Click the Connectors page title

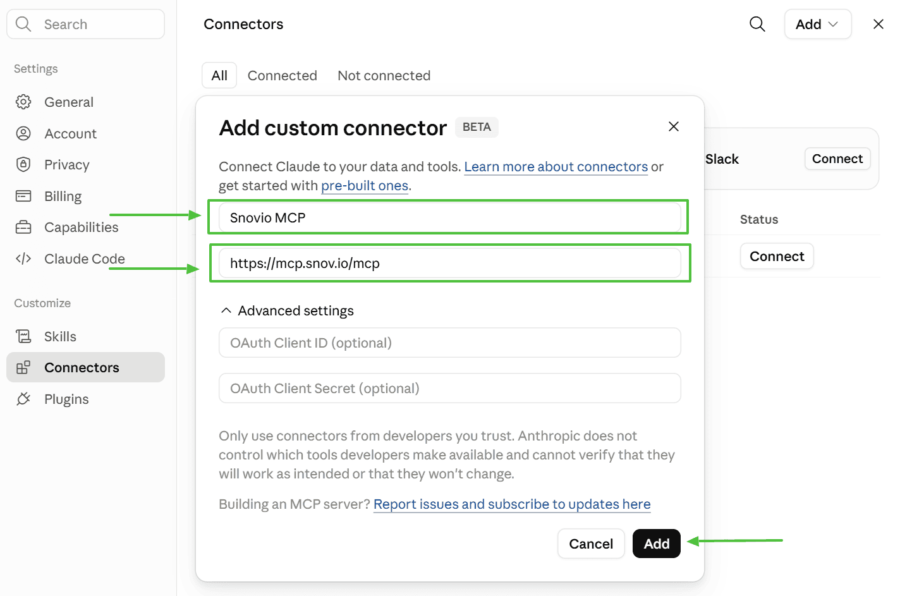[x=243, y=24]
